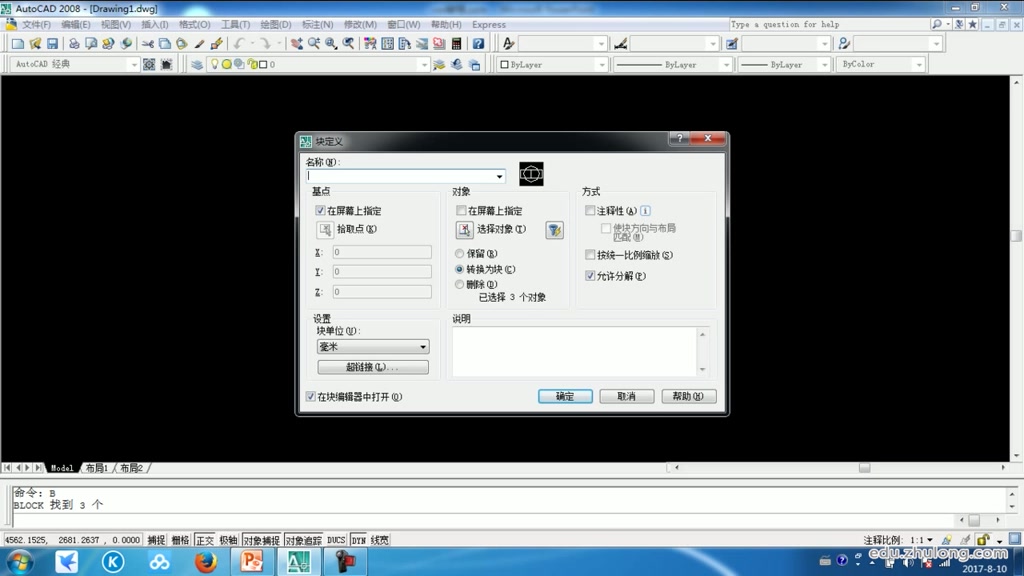Open the 块单位 dropdown showing 毫米
Screen dimensions: 1024x576
pos(420,346)
